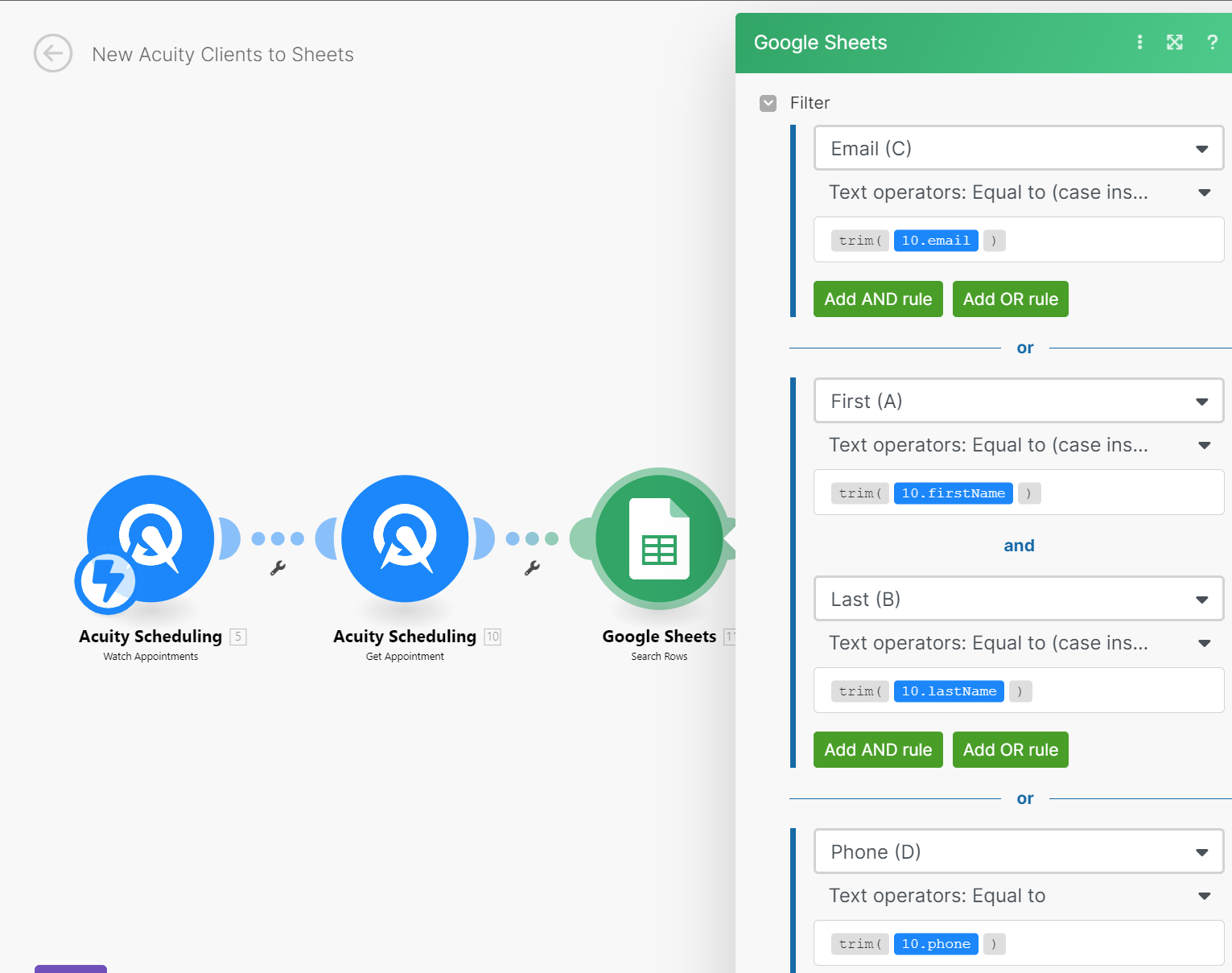Expand the panel with the resize icon

(x=1174, y=42)
